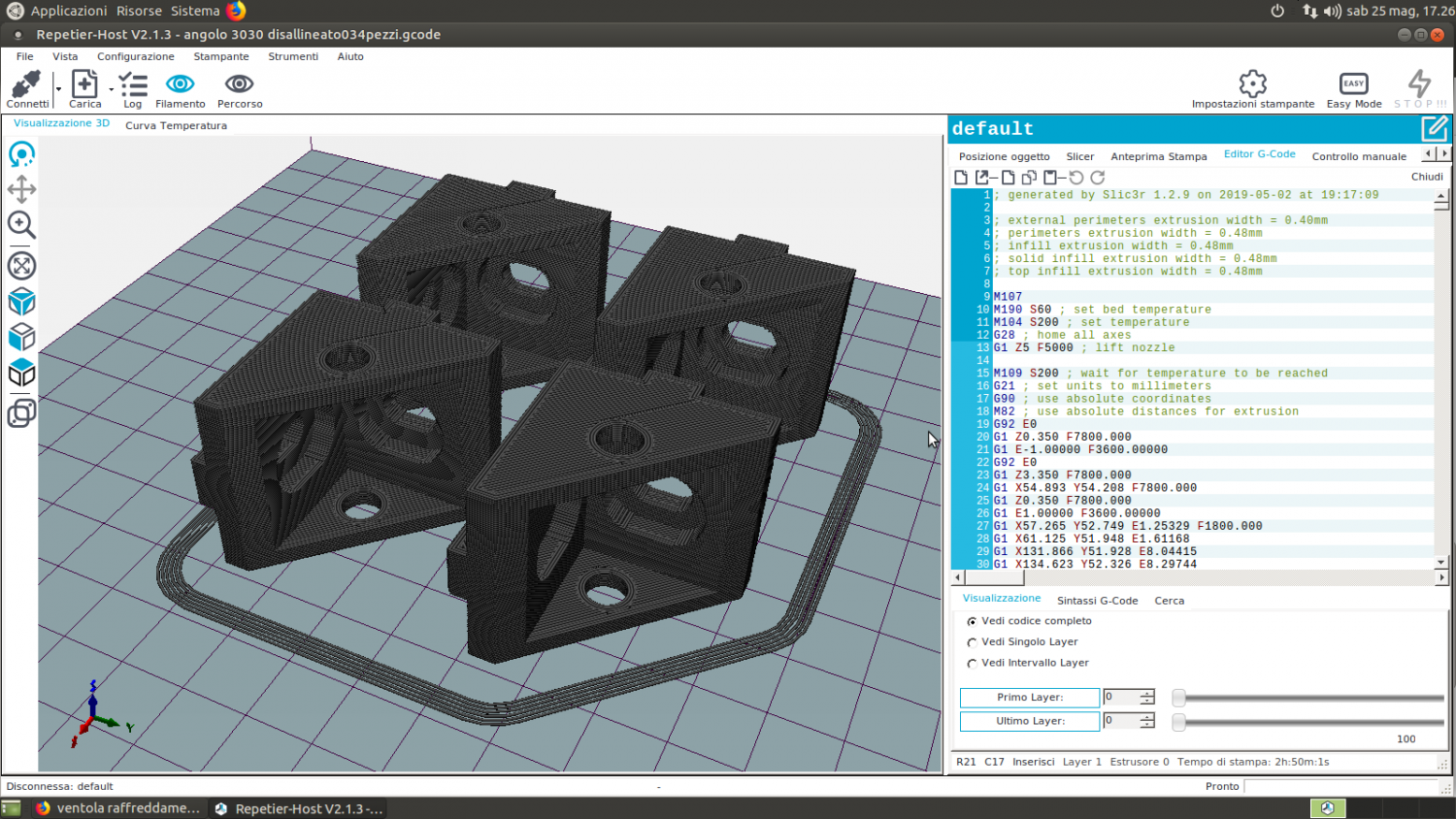Screen dimensions: 1456x819
Task: Click G-Code line M190 S60
Action: [1103, 310]
